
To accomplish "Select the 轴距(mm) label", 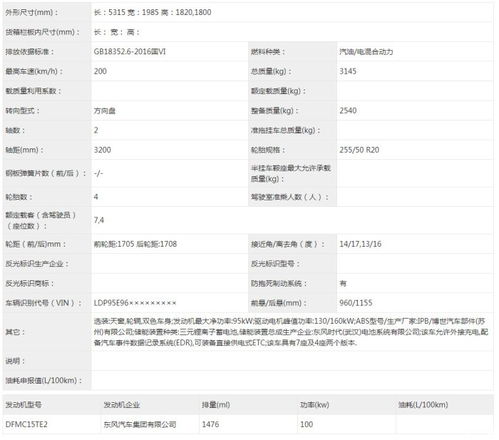I will tap(24, 150).
